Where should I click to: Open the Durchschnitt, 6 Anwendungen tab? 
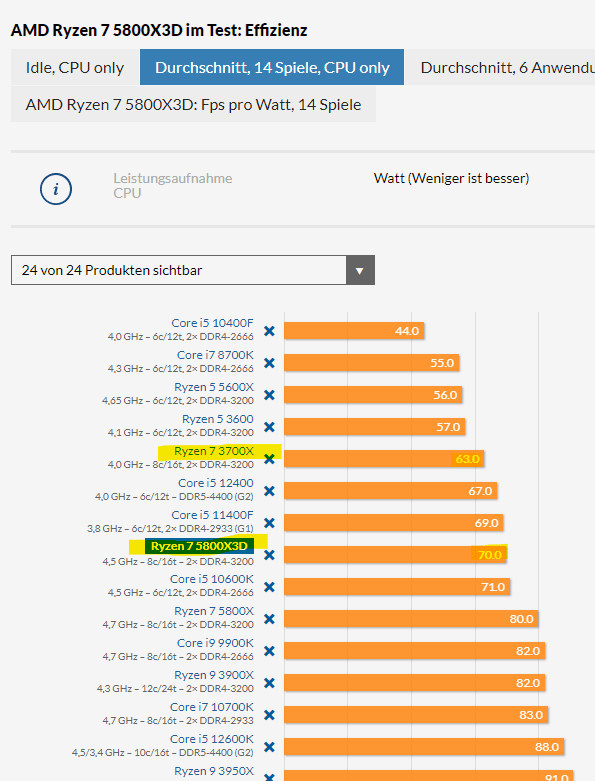pos(500,67)
